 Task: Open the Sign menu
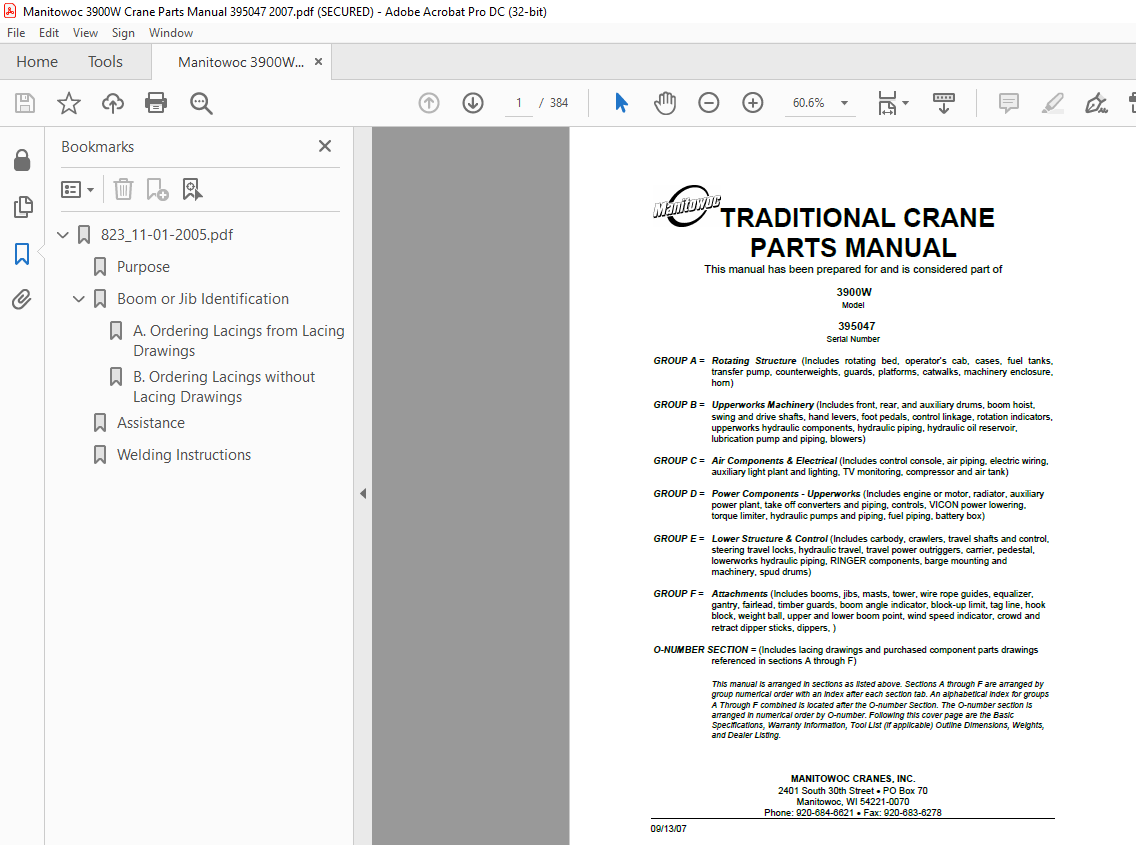(123, 33)
